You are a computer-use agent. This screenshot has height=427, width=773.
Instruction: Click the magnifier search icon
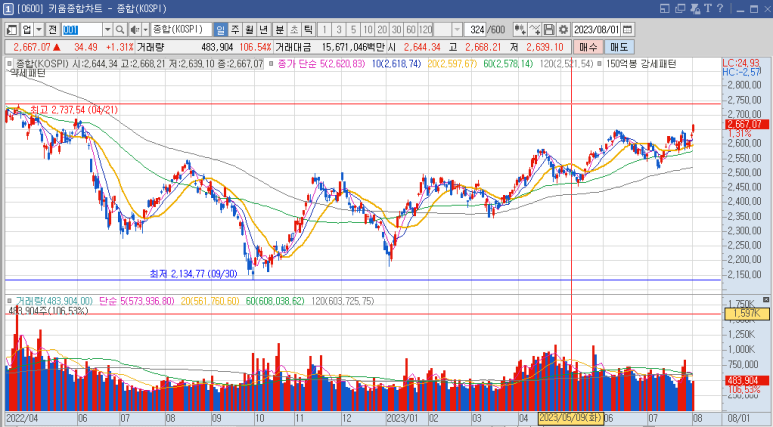point(120,30)
